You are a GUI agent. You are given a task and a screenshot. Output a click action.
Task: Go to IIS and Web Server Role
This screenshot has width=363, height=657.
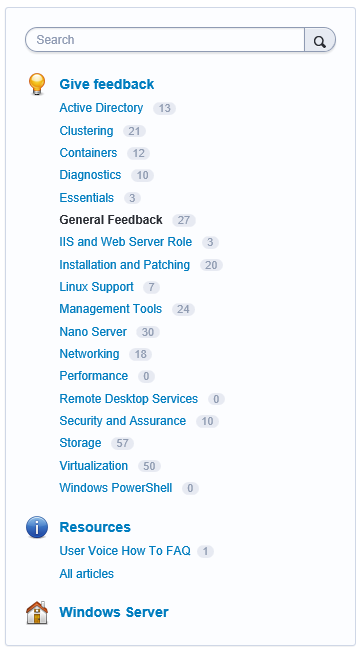(x=126, y=242)
